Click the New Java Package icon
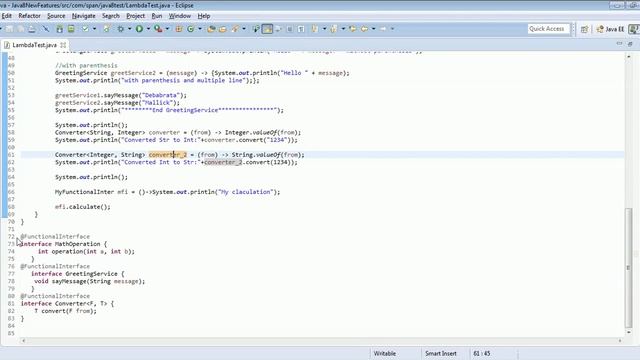The width and height of the screenshot is (640, 360). 178,29
